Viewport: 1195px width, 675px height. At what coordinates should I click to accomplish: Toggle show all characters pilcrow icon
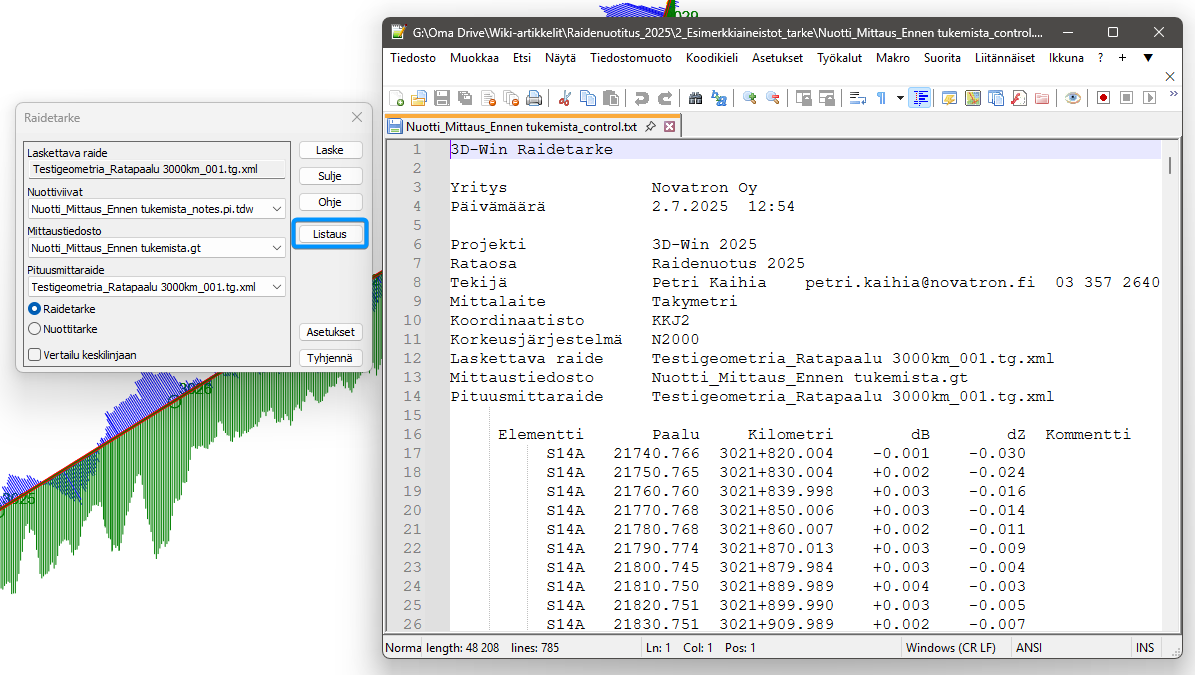click(881, 98)
